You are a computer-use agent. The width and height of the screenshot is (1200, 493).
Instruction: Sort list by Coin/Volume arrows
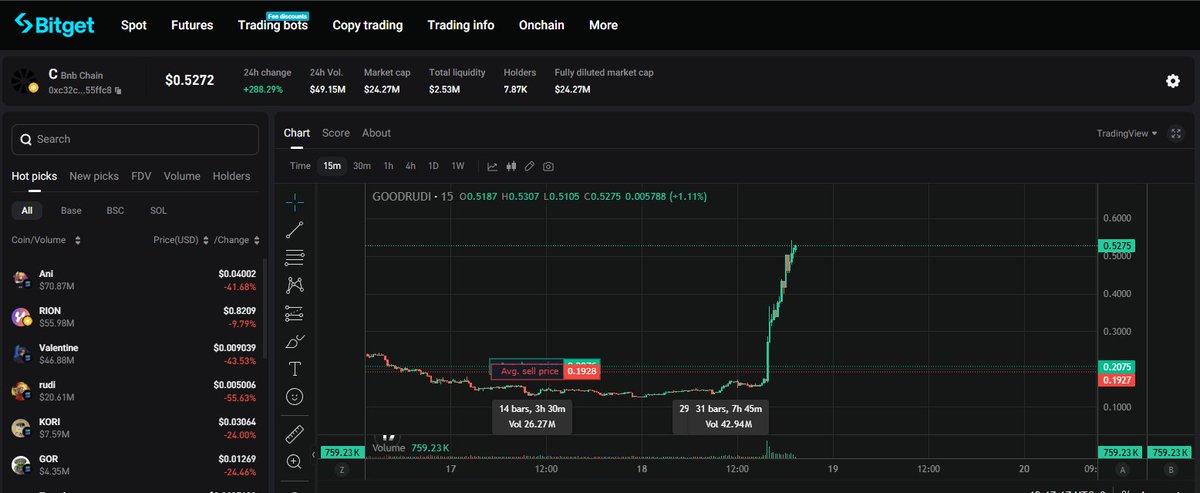click(x=78, y=240)
